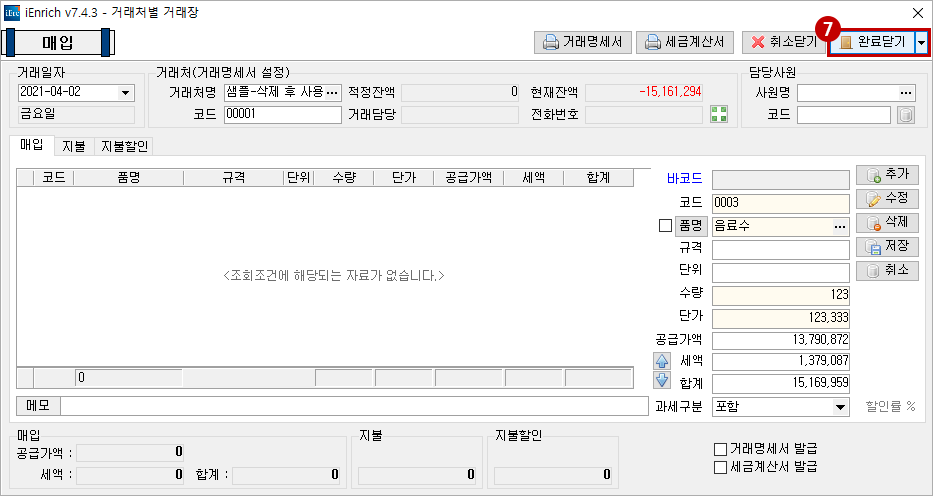This screenshot has height=496, width=933.
Task: Save the entry with 저장 button
Action: tap(887, 247)
